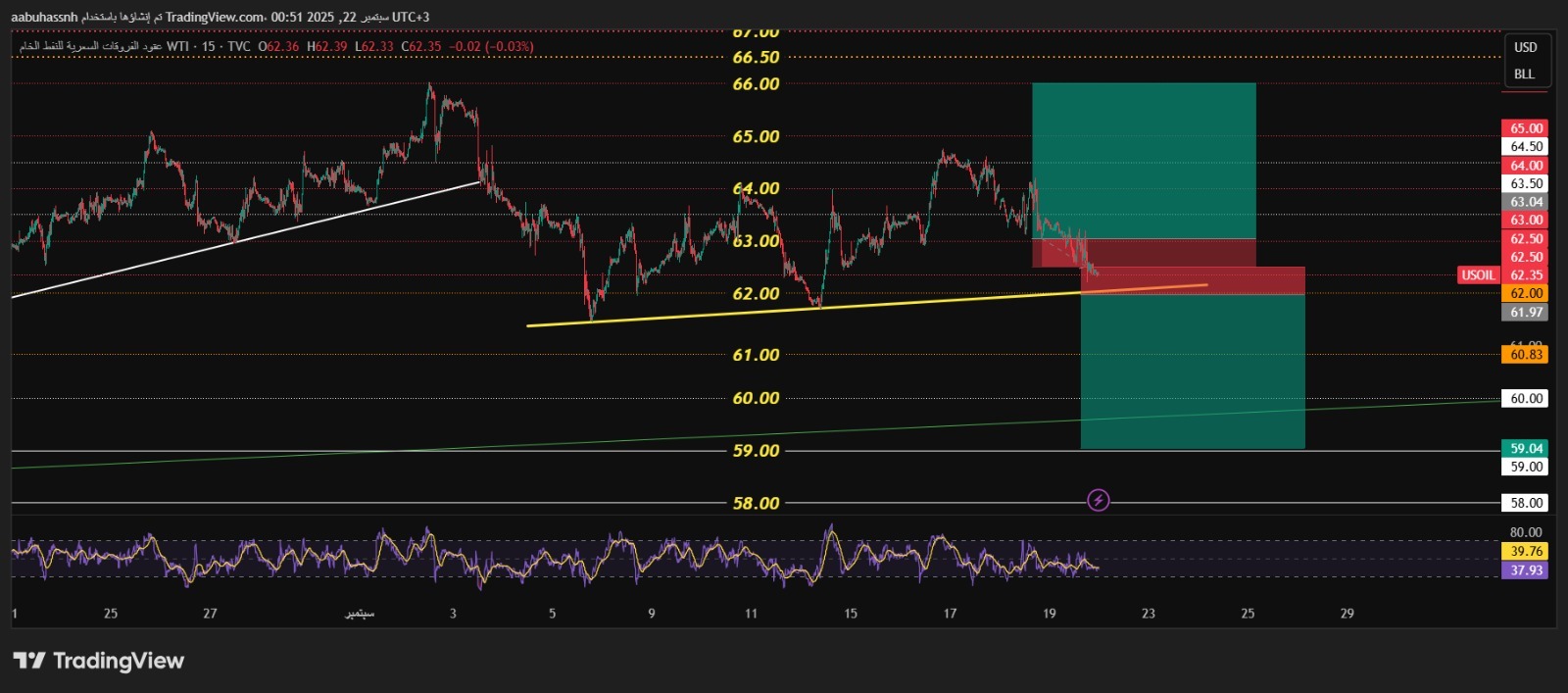Viewport: 1568px width, 693px height.
Task: Click the gray 63.04 price label
Action: (1525, 202)
